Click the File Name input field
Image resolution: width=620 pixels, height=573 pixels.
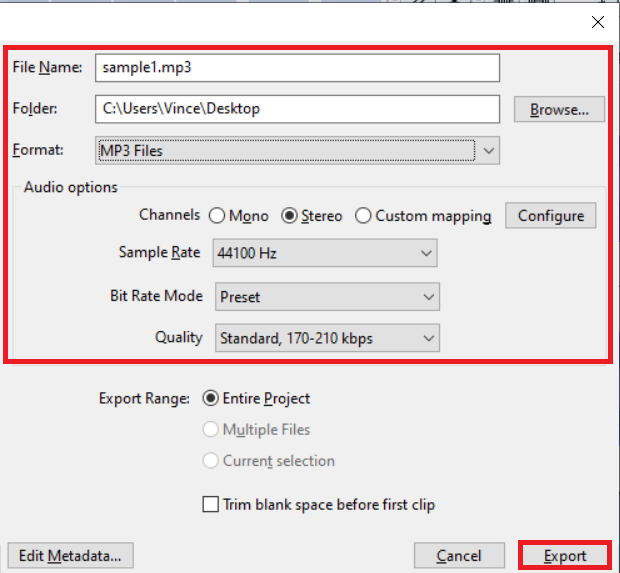tap(297, 68)
